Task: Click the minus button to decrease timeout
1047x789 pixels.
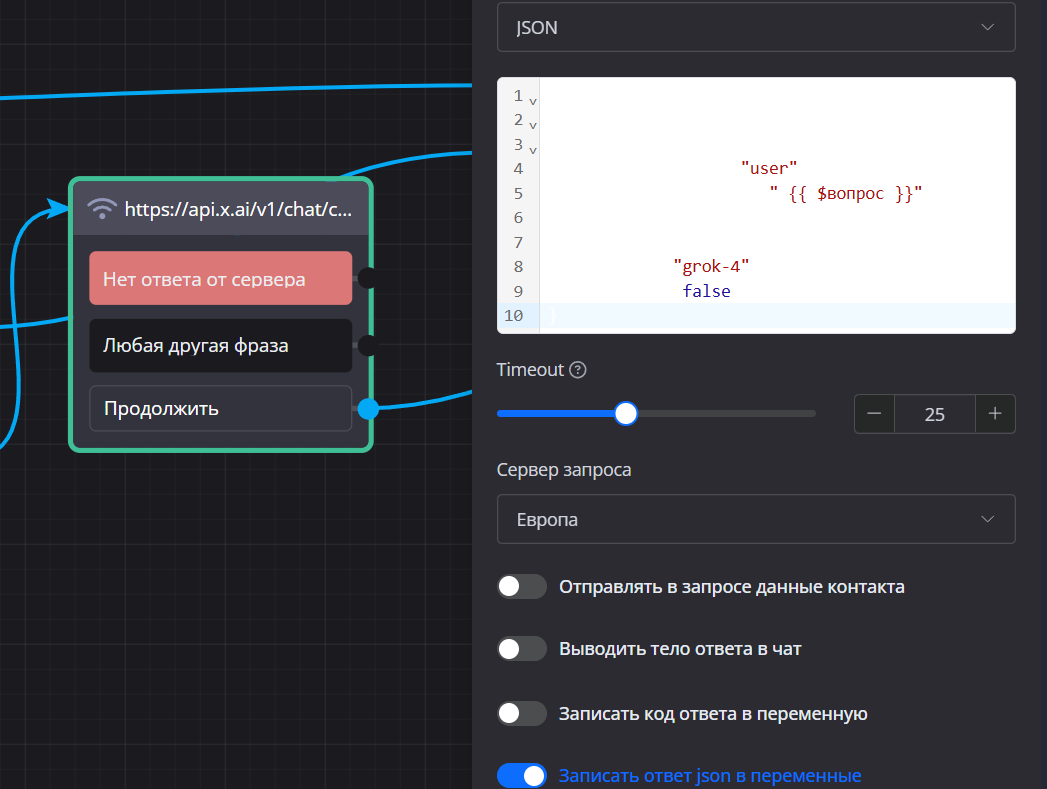Action: (x=874, y=414)
